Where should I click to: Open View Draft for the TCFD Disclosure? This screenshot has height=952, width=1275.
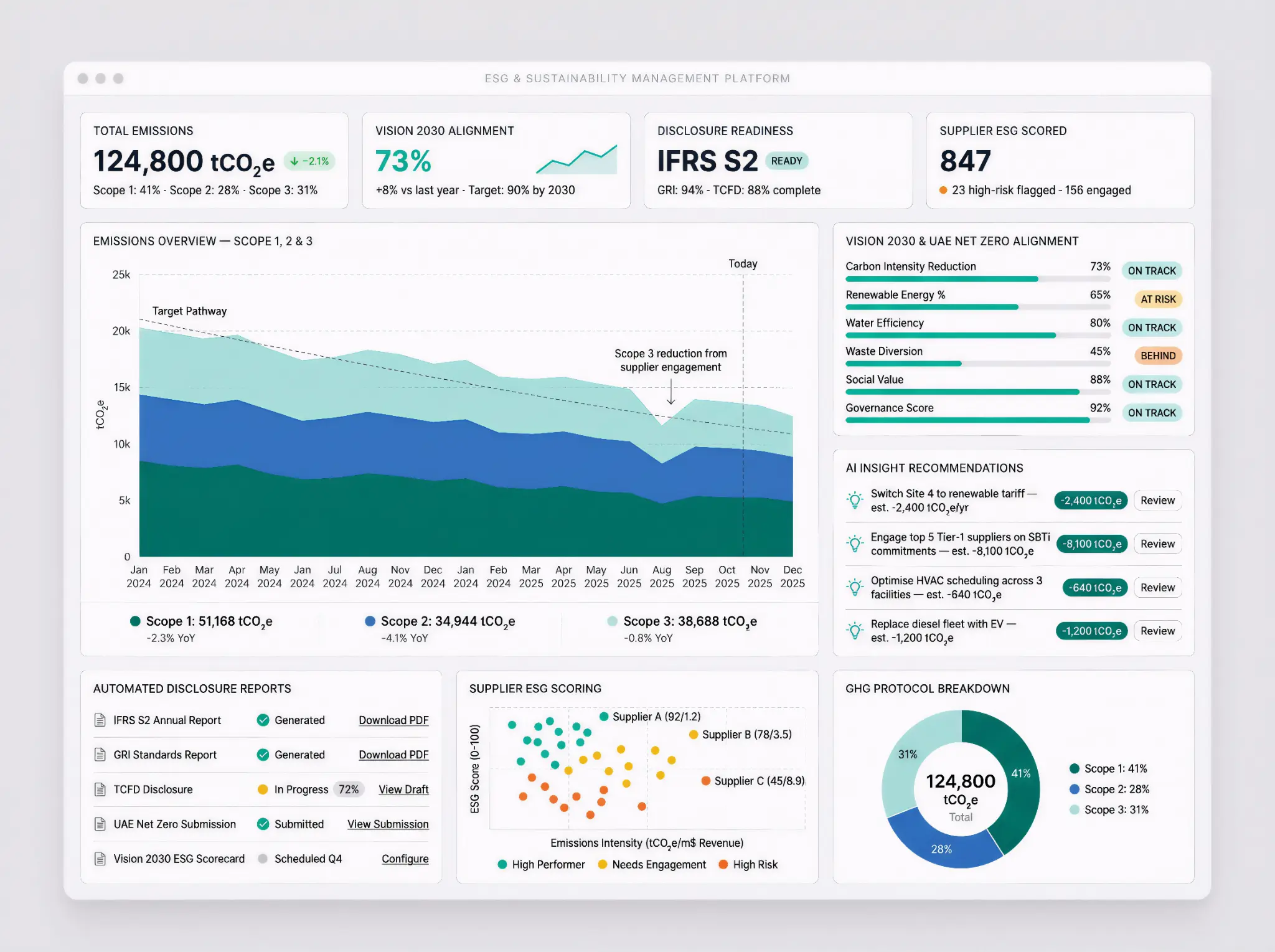pos(403,789)
